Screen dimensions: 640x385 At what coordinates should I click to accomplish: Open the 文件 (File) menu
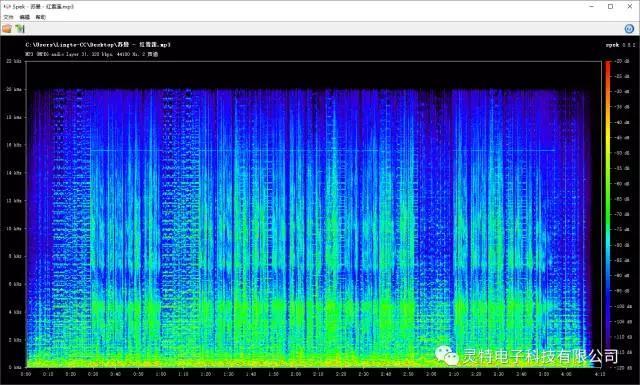coord(8,17)
